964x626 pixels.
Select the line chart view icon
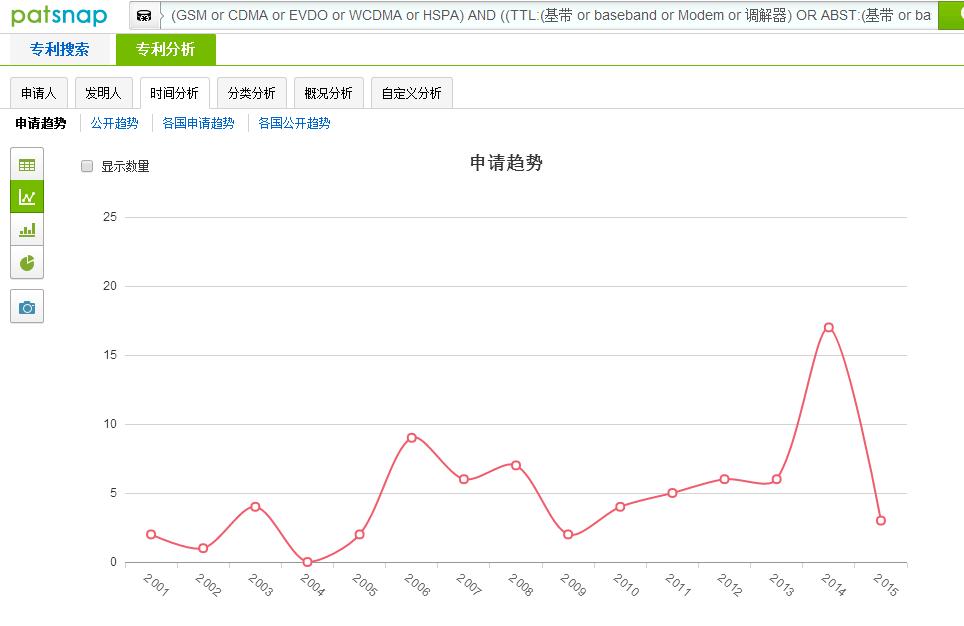coord(27,197)
